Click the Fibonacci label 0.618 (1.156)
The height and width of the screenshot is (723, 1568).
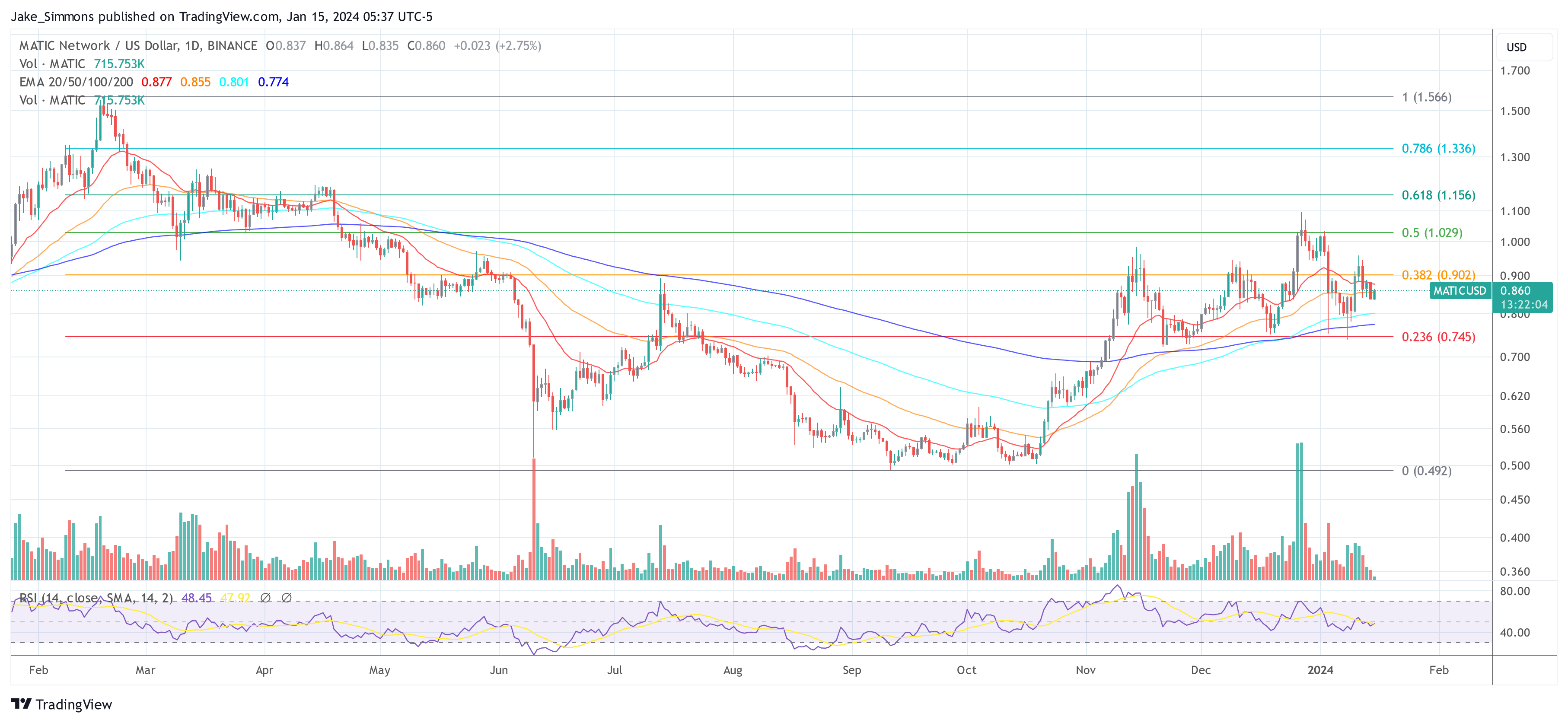tap(1438, 195)
